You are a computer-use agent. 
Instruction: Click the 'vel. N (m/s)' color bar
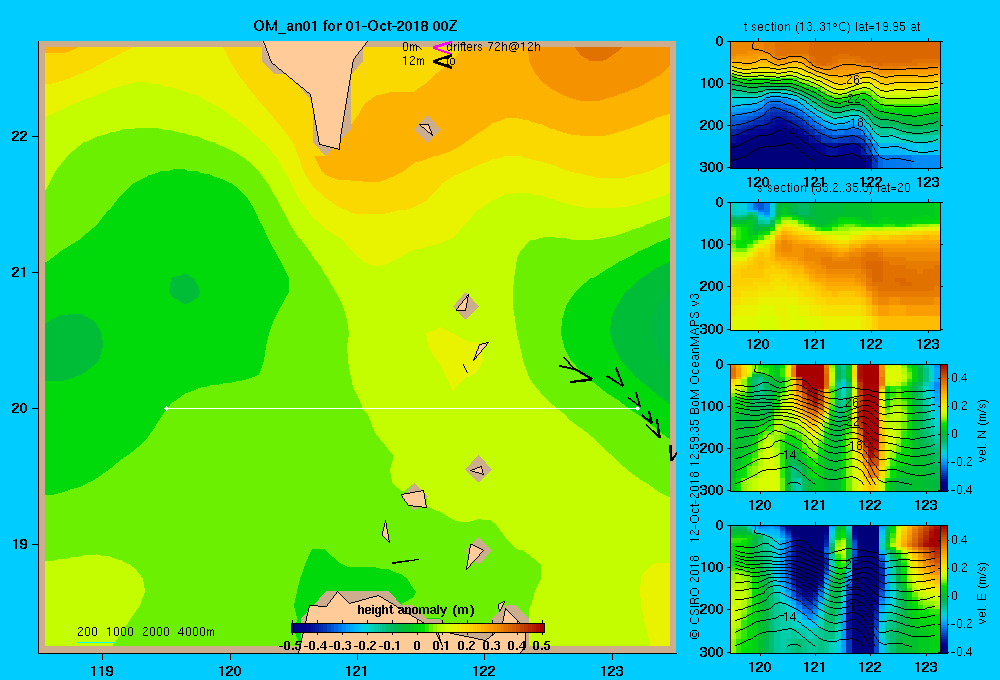tap(945, 427)
